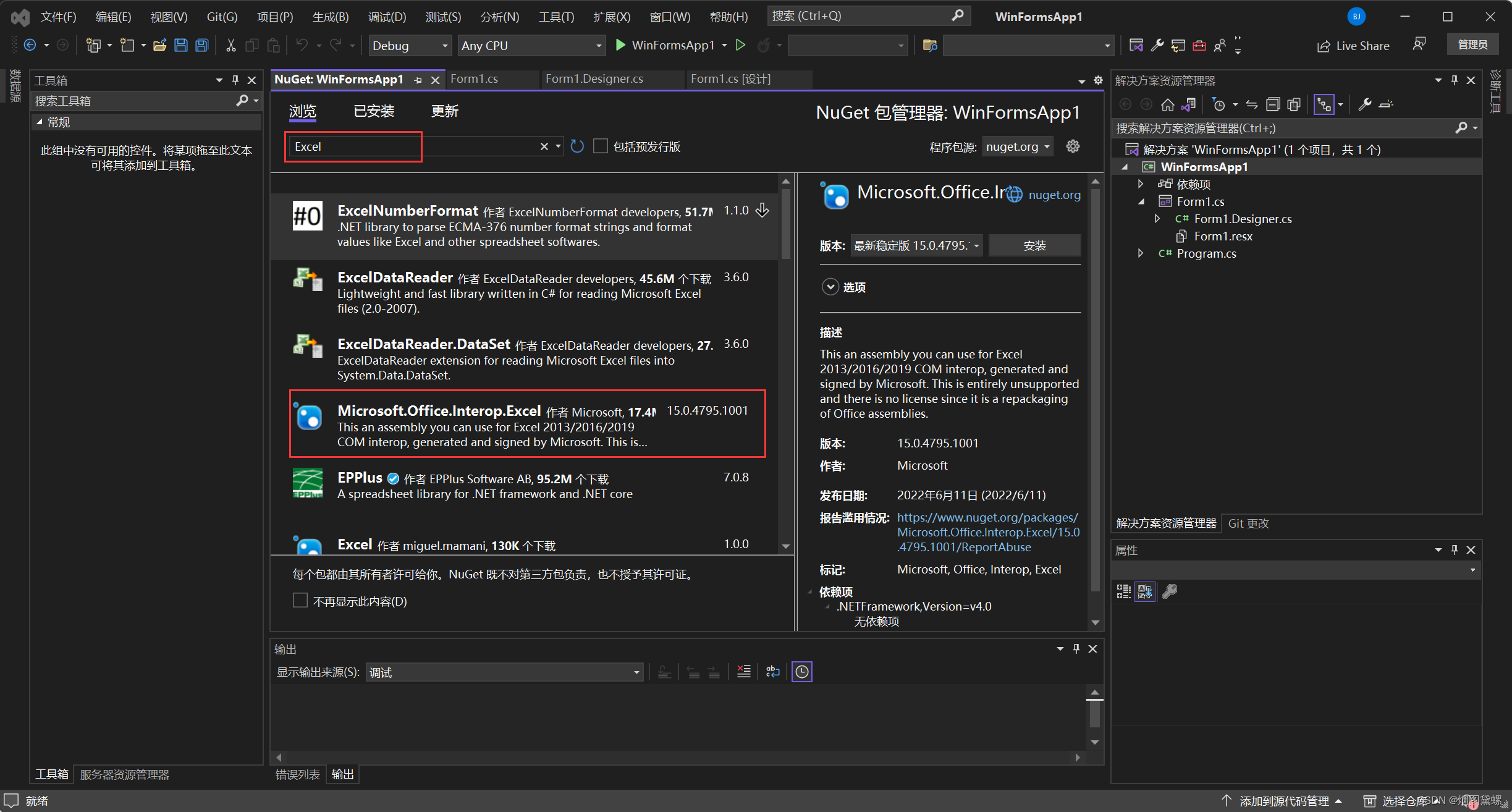Click Clear All in Output panel
Image resolution: width=1512 pixels, height=812 pixels.
point(744,672)
